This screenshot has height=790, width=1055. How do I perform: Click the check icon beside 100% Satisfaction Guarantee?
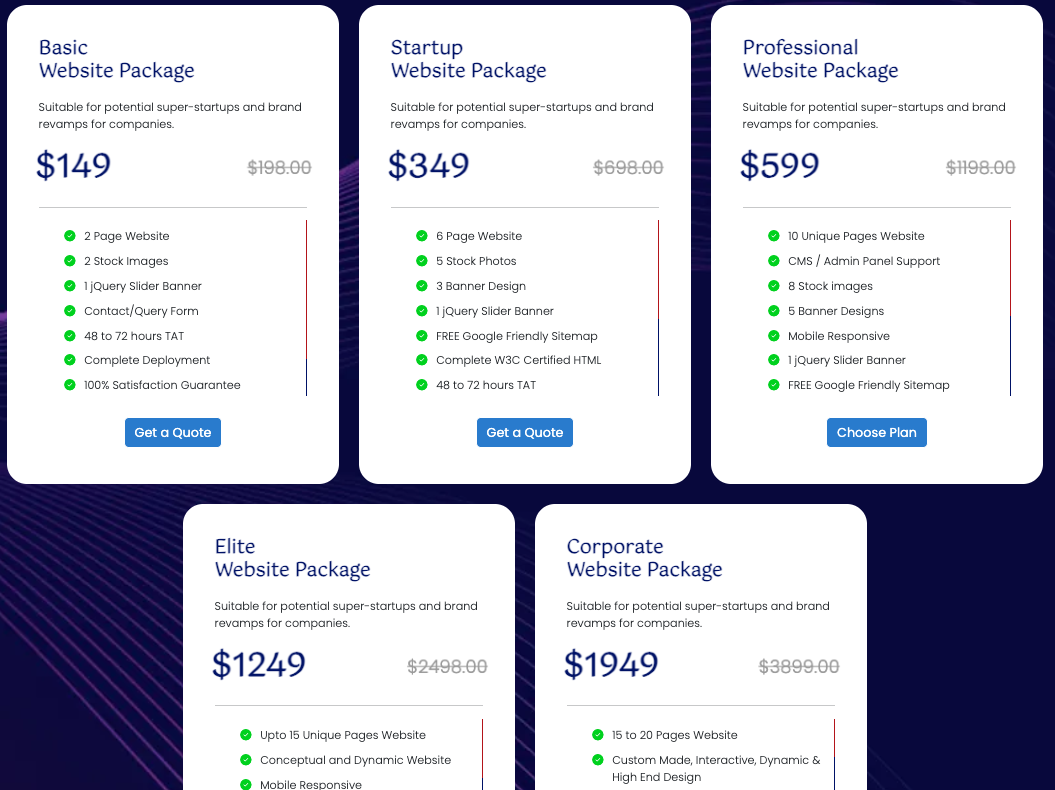pyautogui.click(x=70, y=385)
